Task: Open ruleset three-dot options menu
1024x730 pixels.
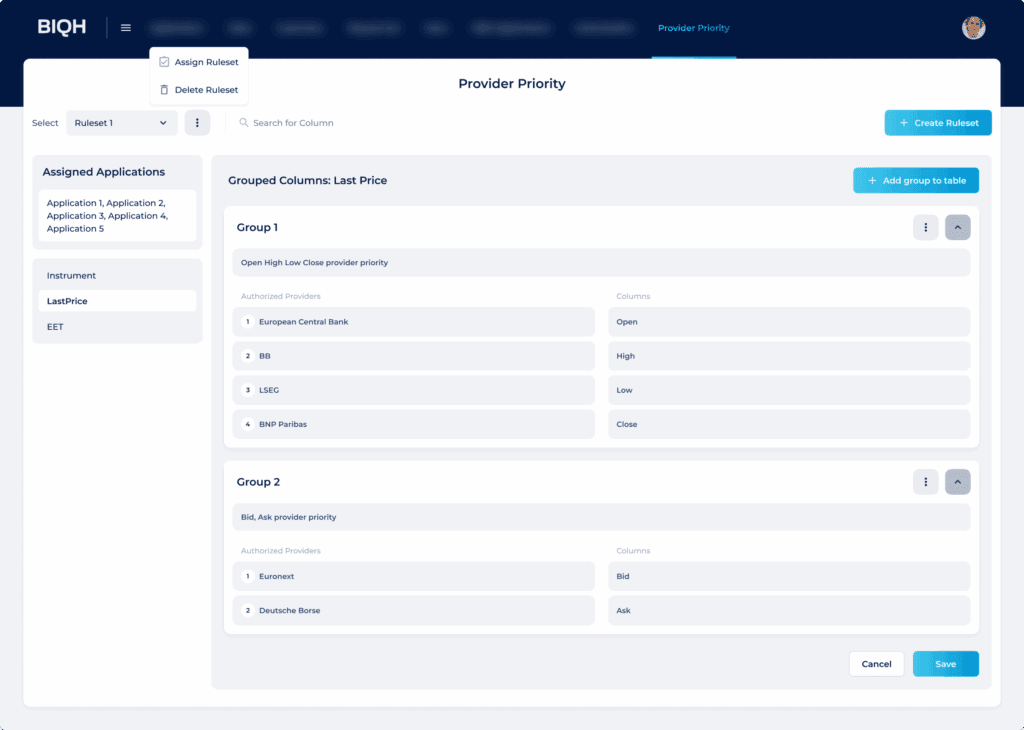Action: tap(197, 123)
